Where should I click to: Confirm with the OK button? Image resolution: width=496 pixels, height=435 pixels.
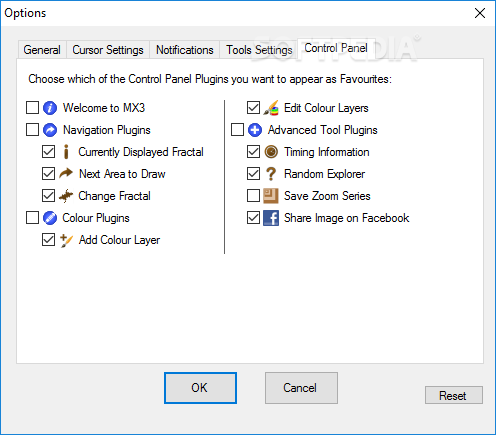click(200, 388)
